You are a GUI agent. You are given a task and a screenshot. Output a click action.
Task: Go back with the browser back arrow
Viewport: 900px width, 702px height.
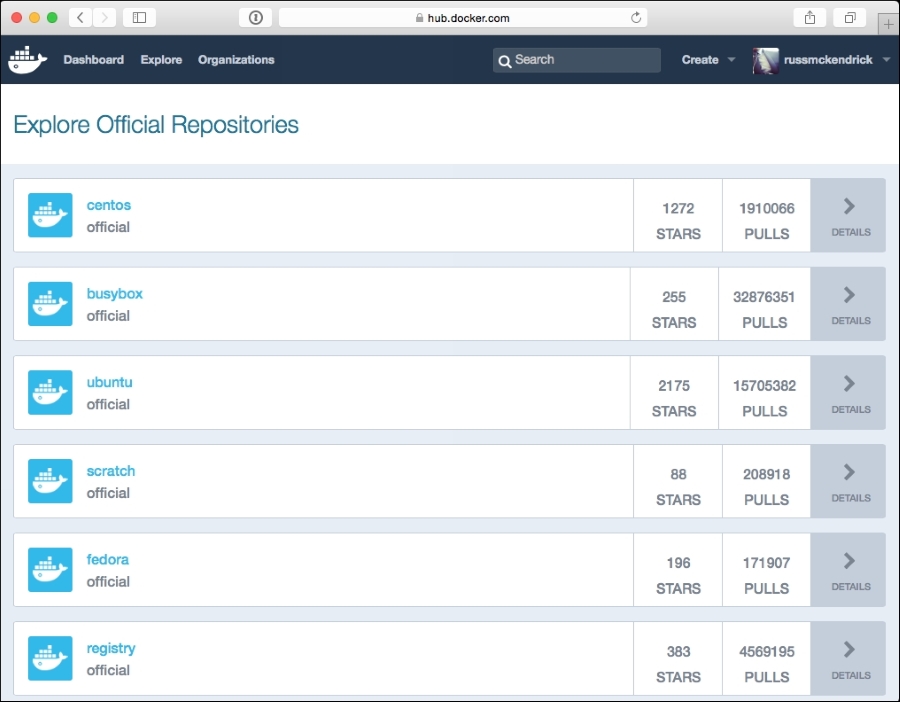(x=80, y=18)
